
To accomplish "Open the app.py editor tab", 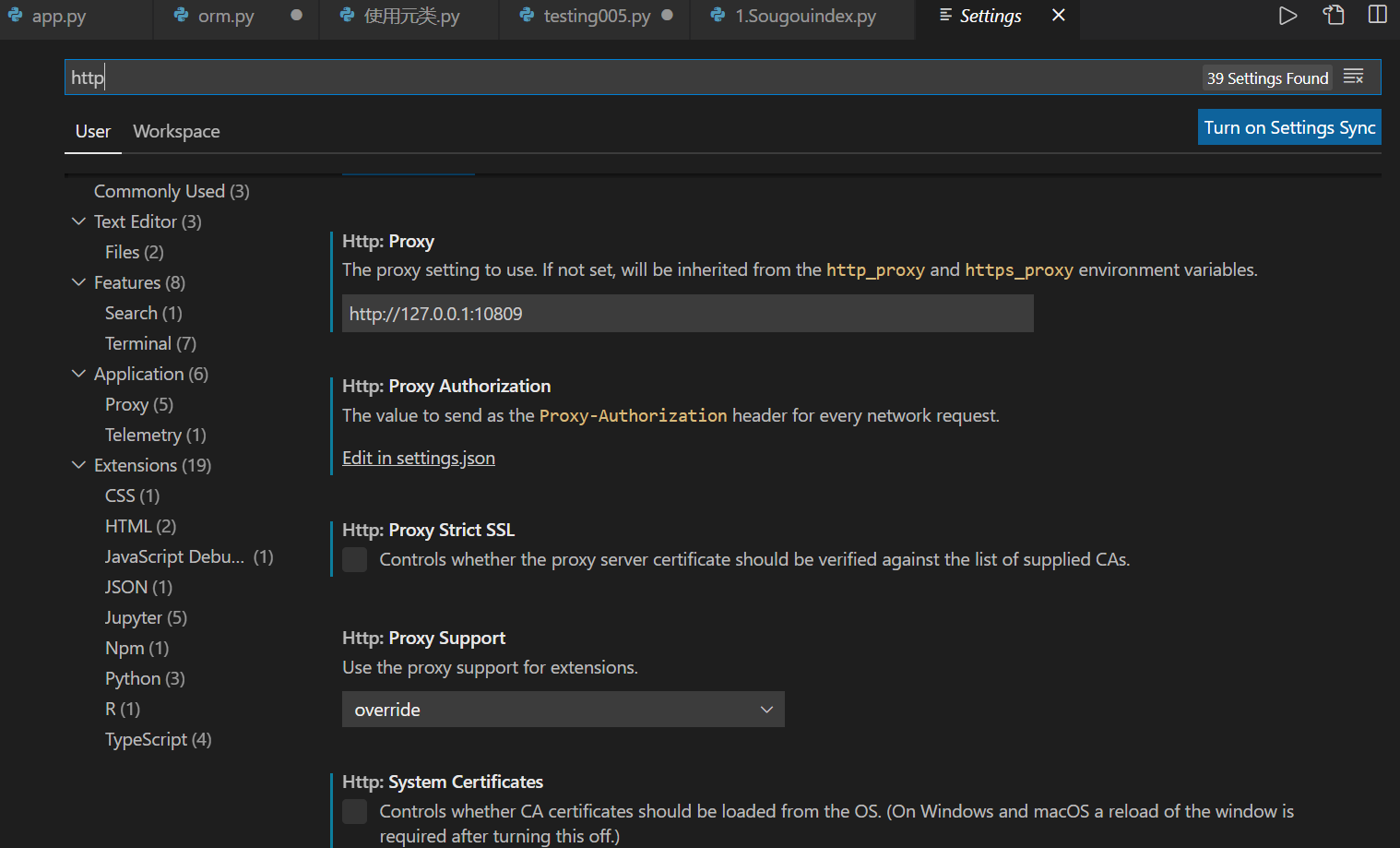I will coord(59,17).
